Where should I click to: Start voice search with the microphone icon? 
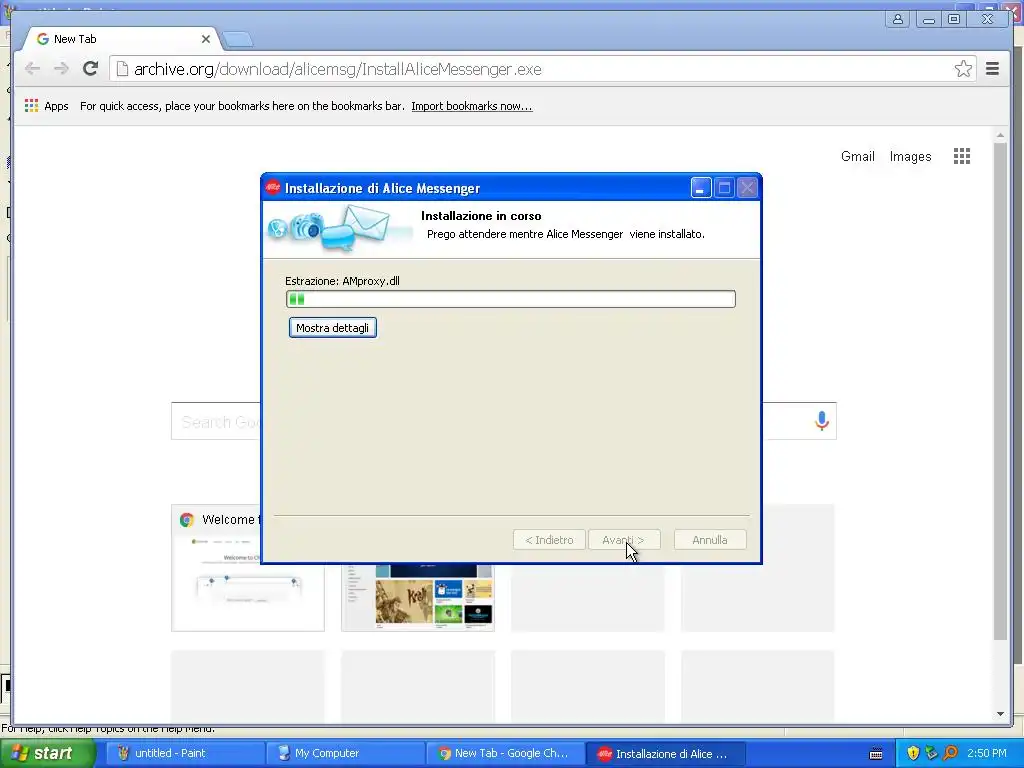coord(822,421)
